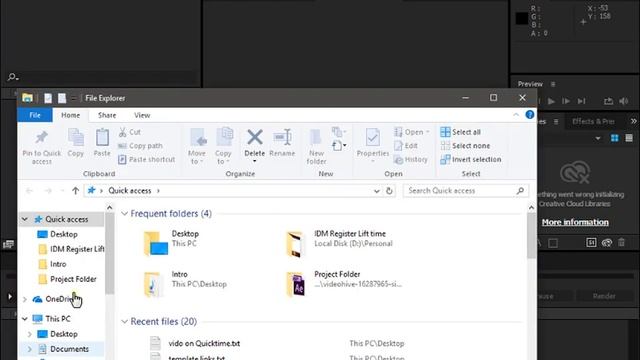The image size is (640, 360).
Task: Open the Easy access dropdown icon
Action: (x=339, y=145)
